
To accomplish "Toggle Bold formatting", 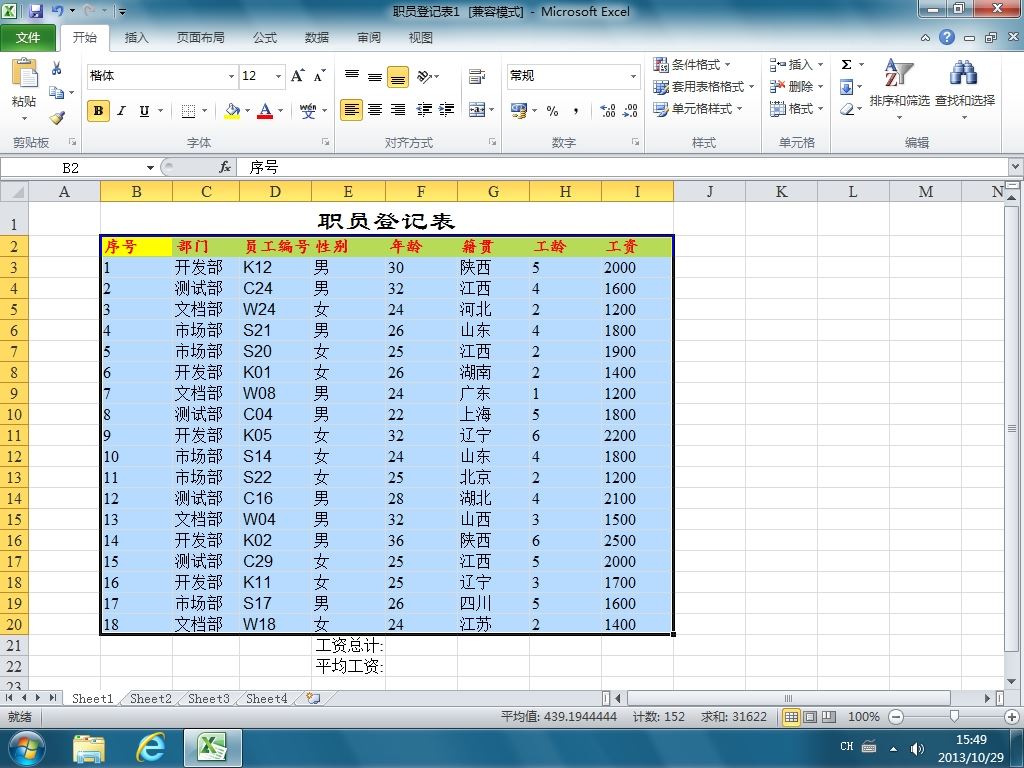I will [x=98, y=111].
